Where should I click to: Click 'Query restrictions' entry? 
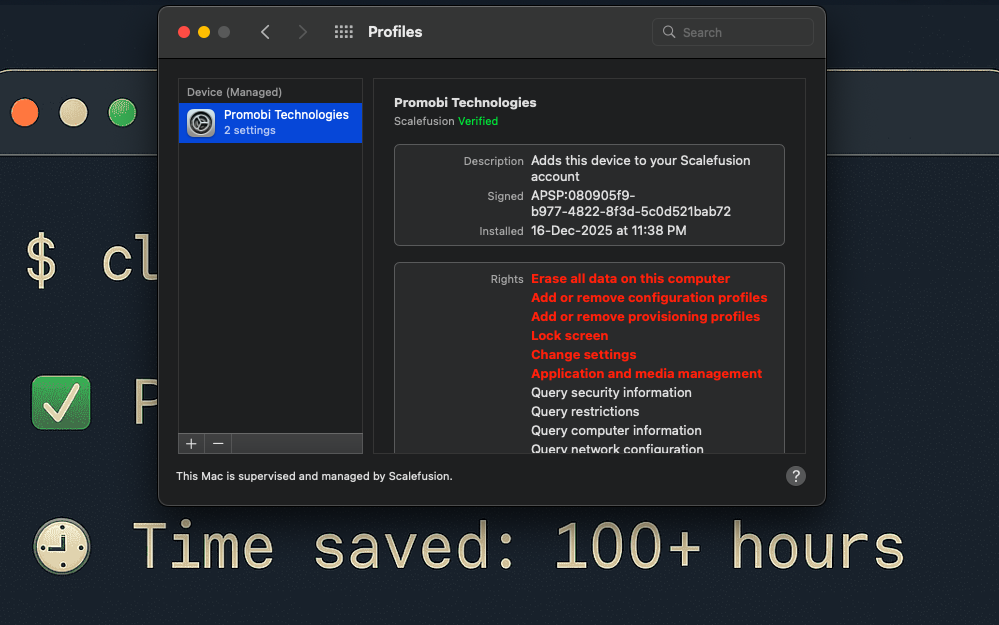585,412
